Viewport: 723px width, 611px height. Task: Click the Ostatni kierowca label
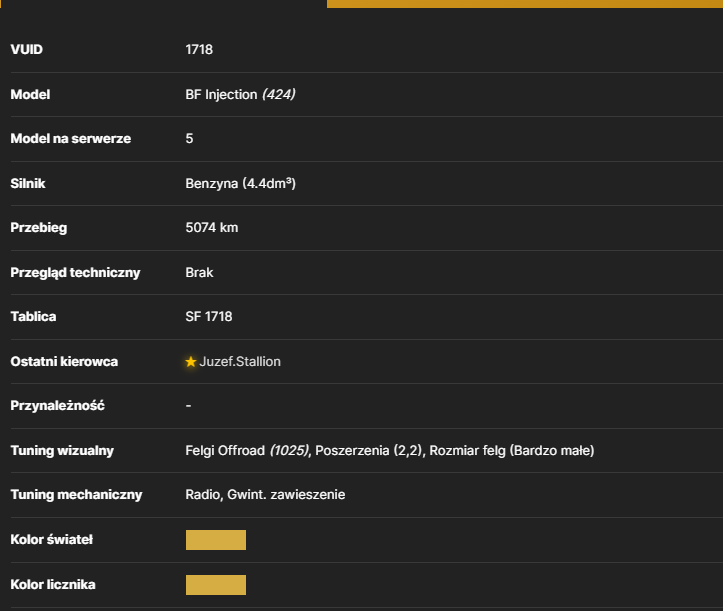(64, 362)
